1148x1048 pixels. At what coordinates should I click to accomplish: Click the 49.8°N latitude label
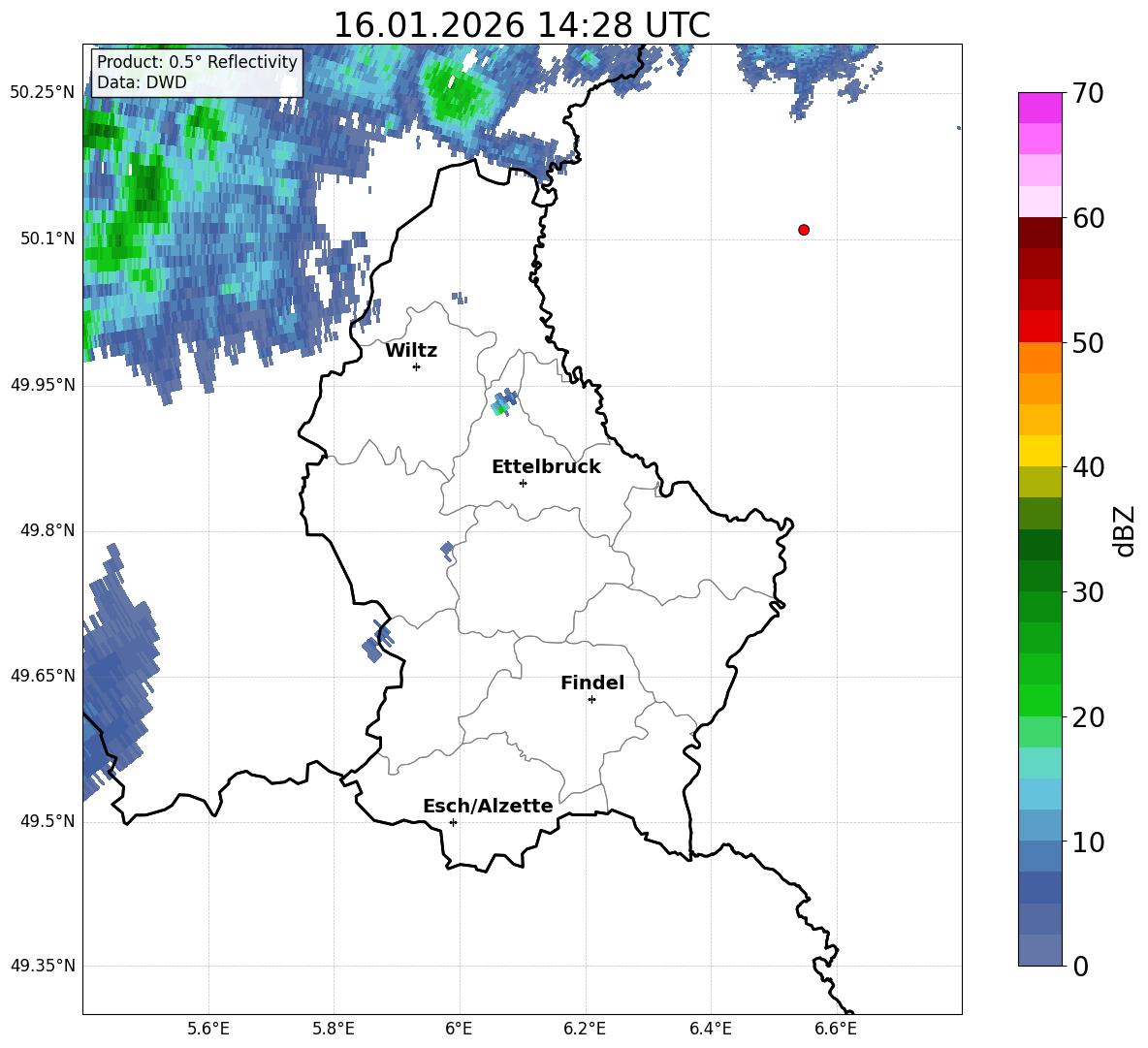click(48, 530)
